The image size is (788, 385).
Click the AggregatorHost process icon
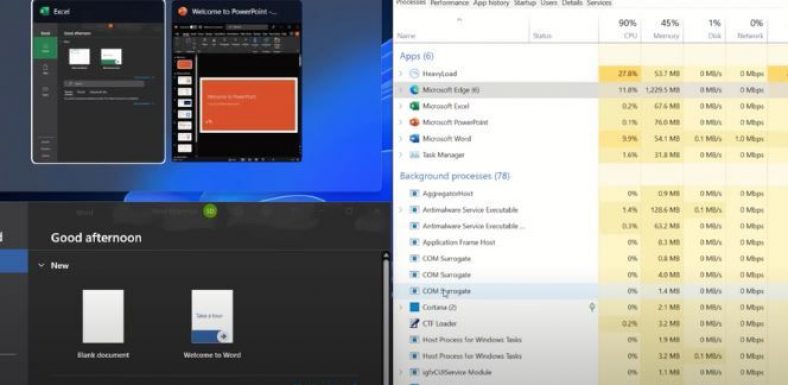(414, 194)
